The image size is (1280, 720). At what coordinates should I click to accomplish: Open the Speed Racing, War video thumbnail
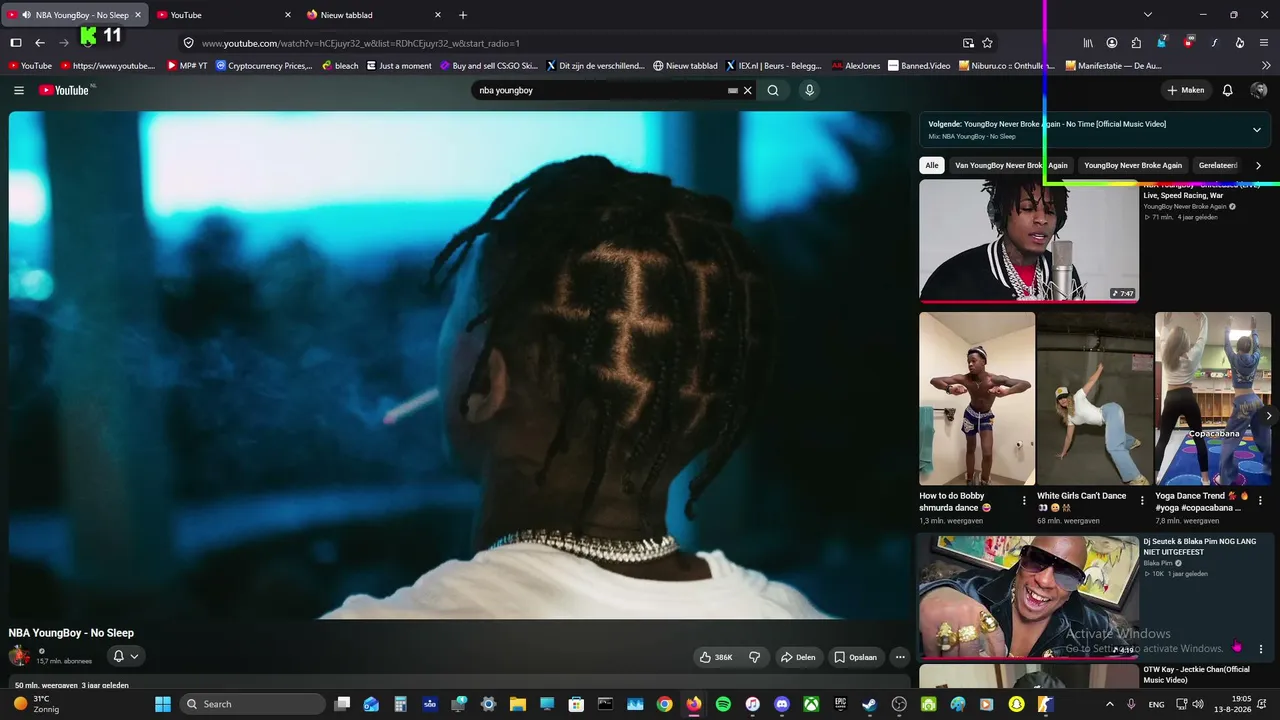(x=1029, y=241)
